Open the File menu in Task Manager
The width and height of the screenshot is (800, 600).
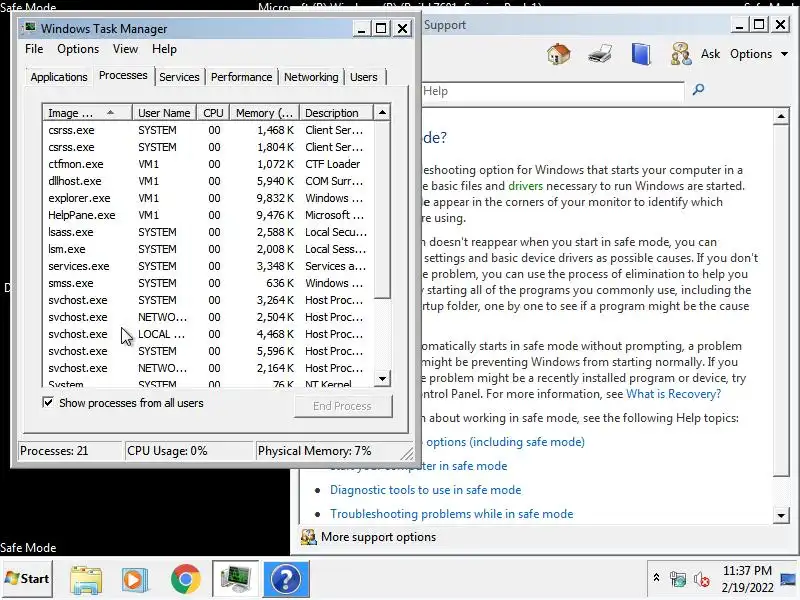pos(34,49)
